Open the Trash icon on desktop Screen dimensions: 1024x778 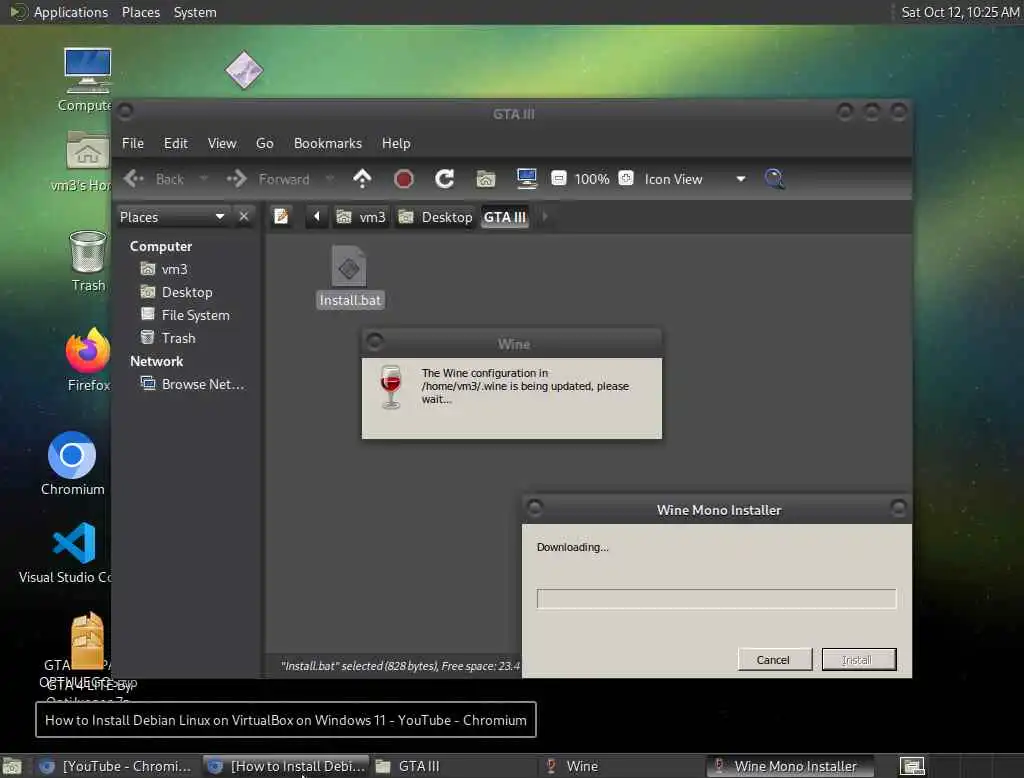tap(88, 251)
